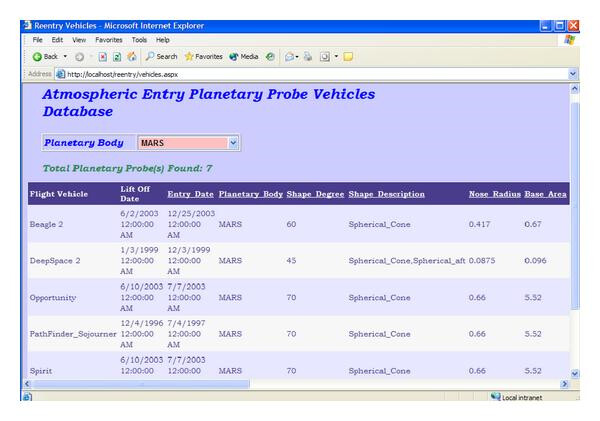Go to the Home page icon
The width and height of the screenshot is (600, 421).
[132, 57]
